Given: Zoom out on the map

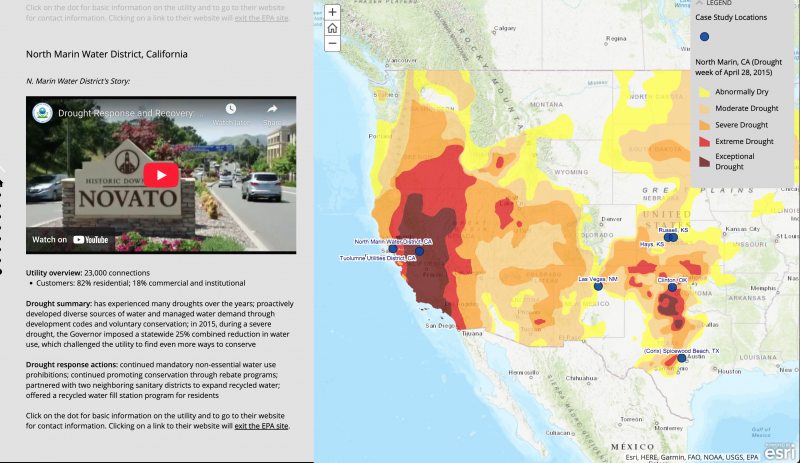Looking at the screenshot, I should point(332,43).
